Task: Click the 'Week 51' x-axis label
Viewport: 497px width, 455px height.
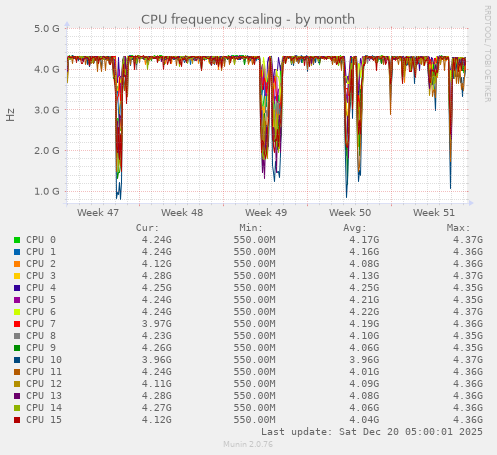Action: (434, 213)
